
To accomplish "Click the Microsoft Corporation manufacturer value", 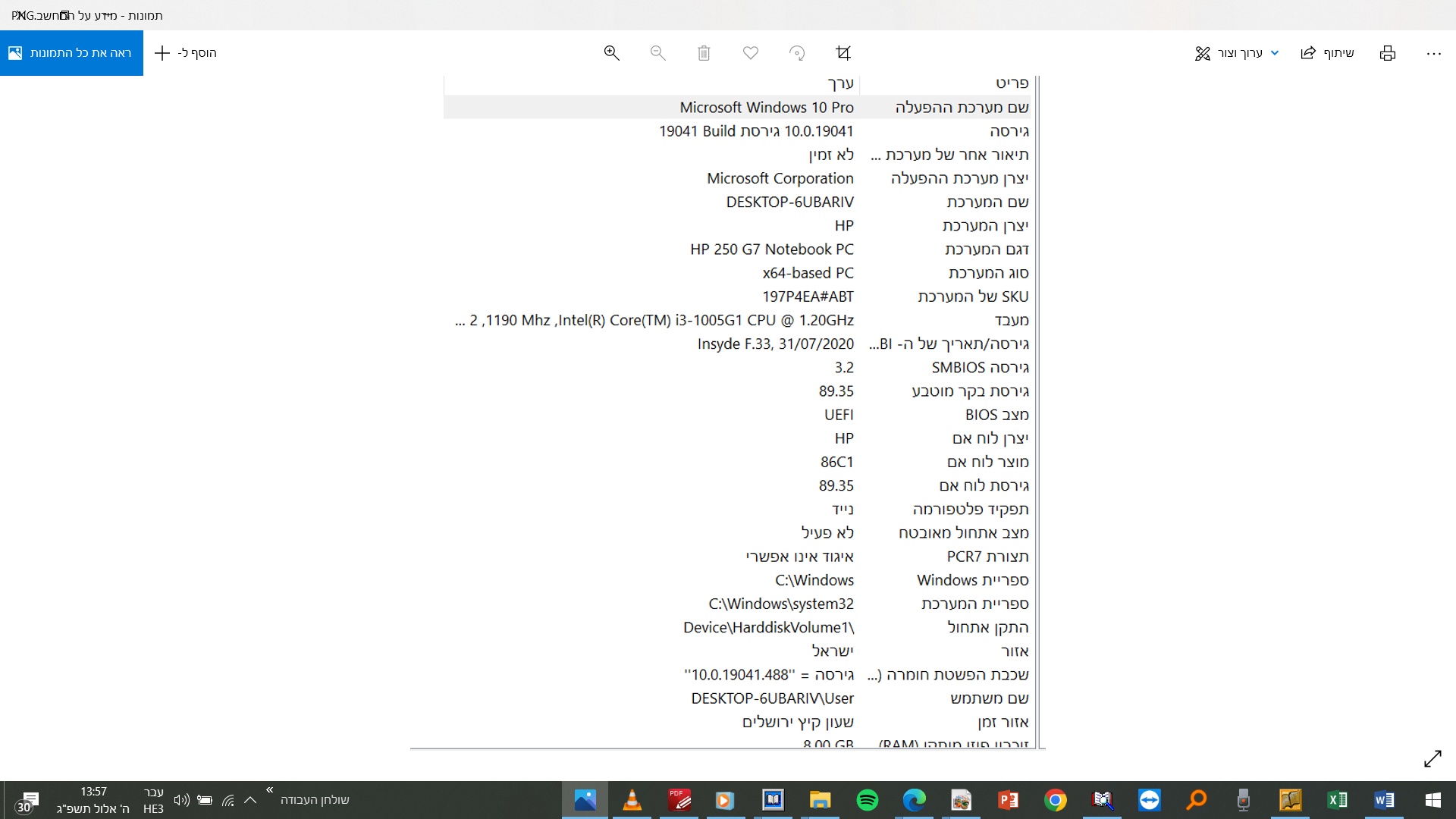I will click(x=780, y=179).
